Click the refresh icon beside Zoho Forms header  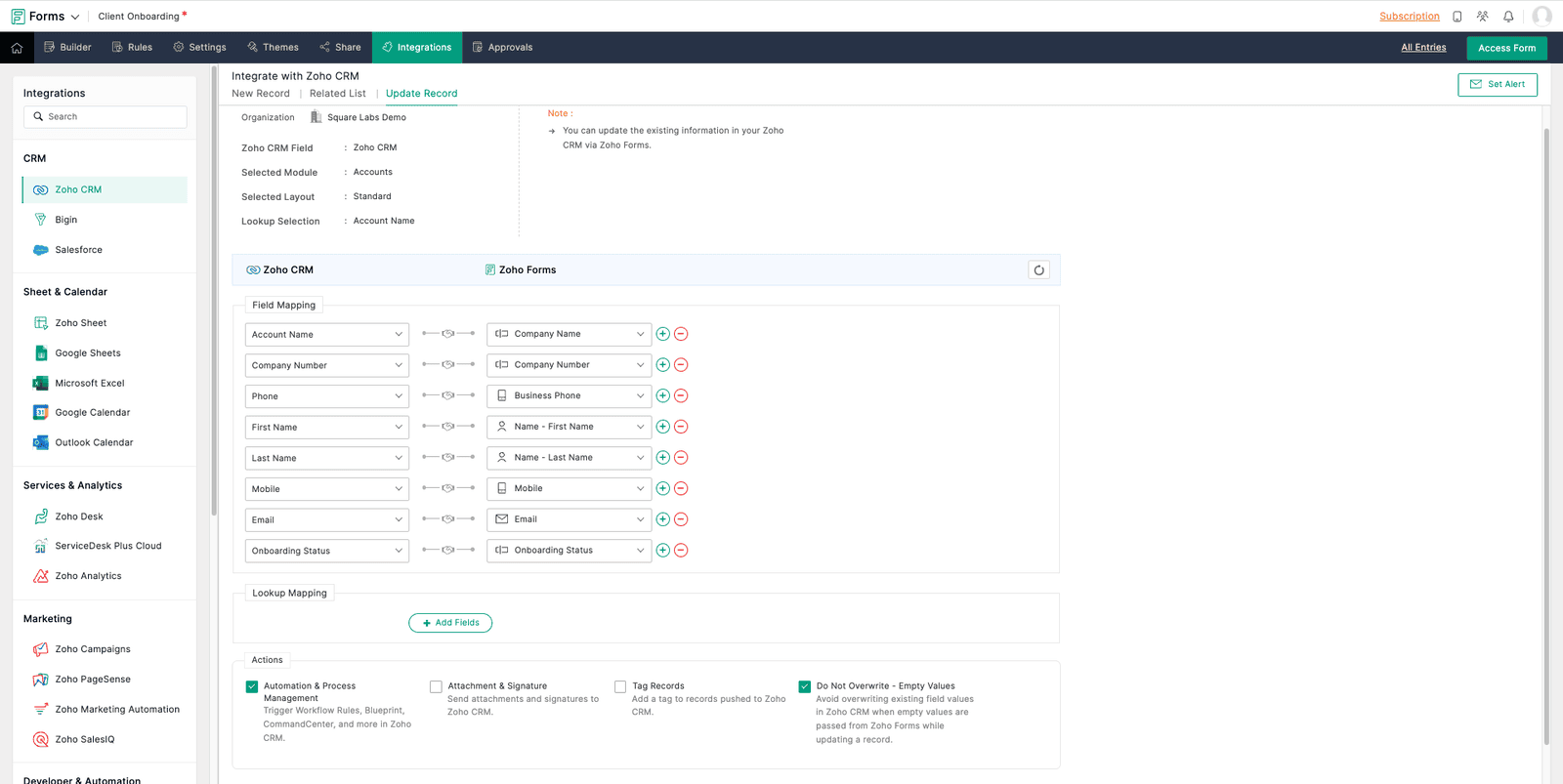pos(1038,270)
